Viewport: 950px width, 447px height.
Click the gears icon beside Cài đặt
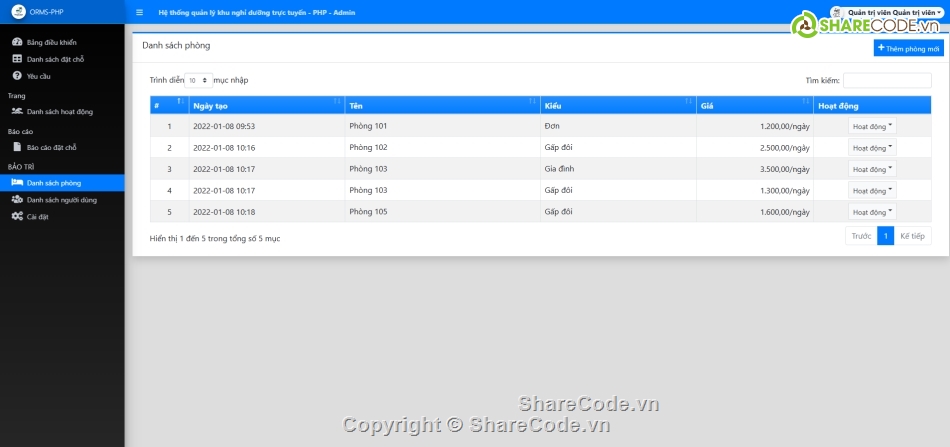pos(17,216)
